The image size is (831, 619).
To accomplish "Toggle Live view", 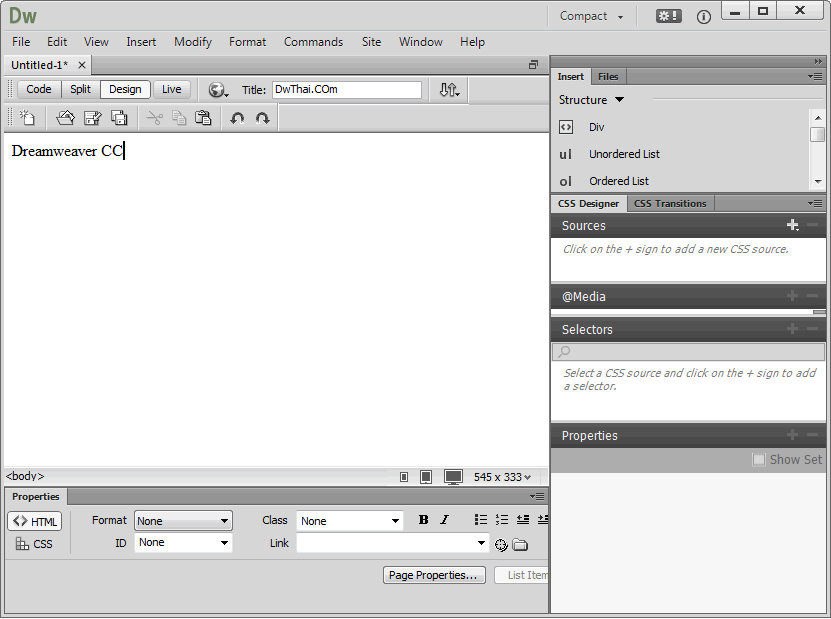I will [x=171, y=89].
